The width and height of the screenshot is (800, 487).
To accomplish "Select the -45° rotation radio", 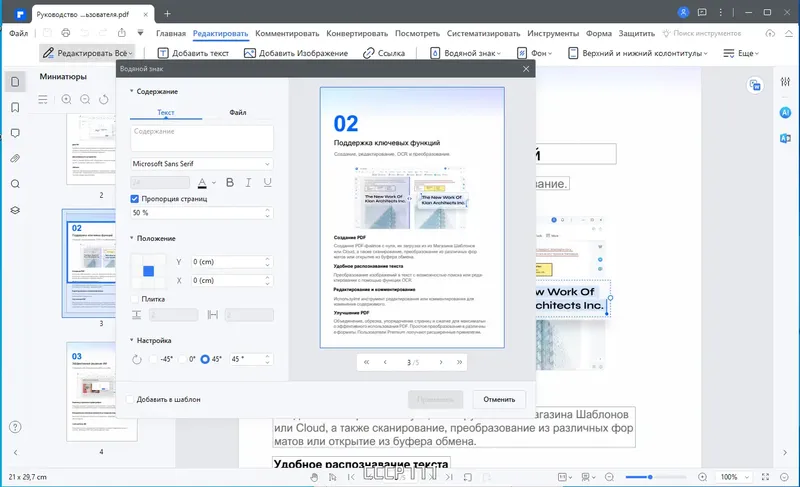I will tap(153, 359).
